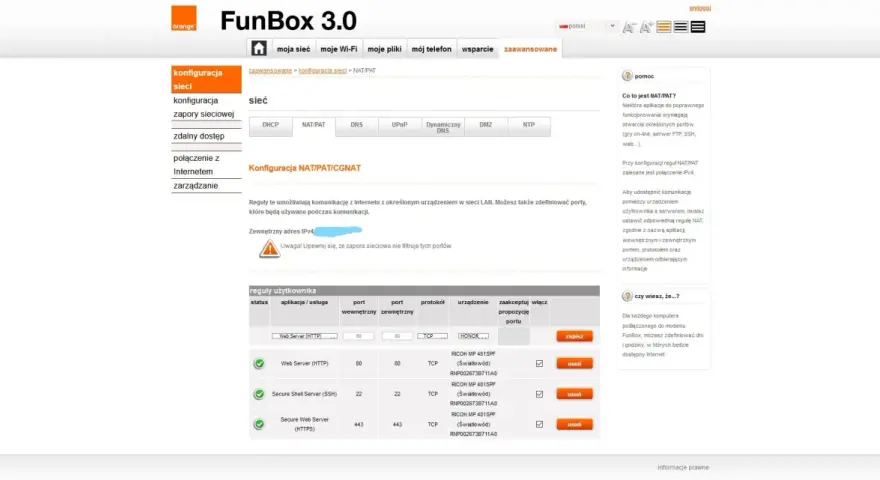Click the 'zapisz' save button
This screenshot has height=480, width=880.
click(574, 336)
